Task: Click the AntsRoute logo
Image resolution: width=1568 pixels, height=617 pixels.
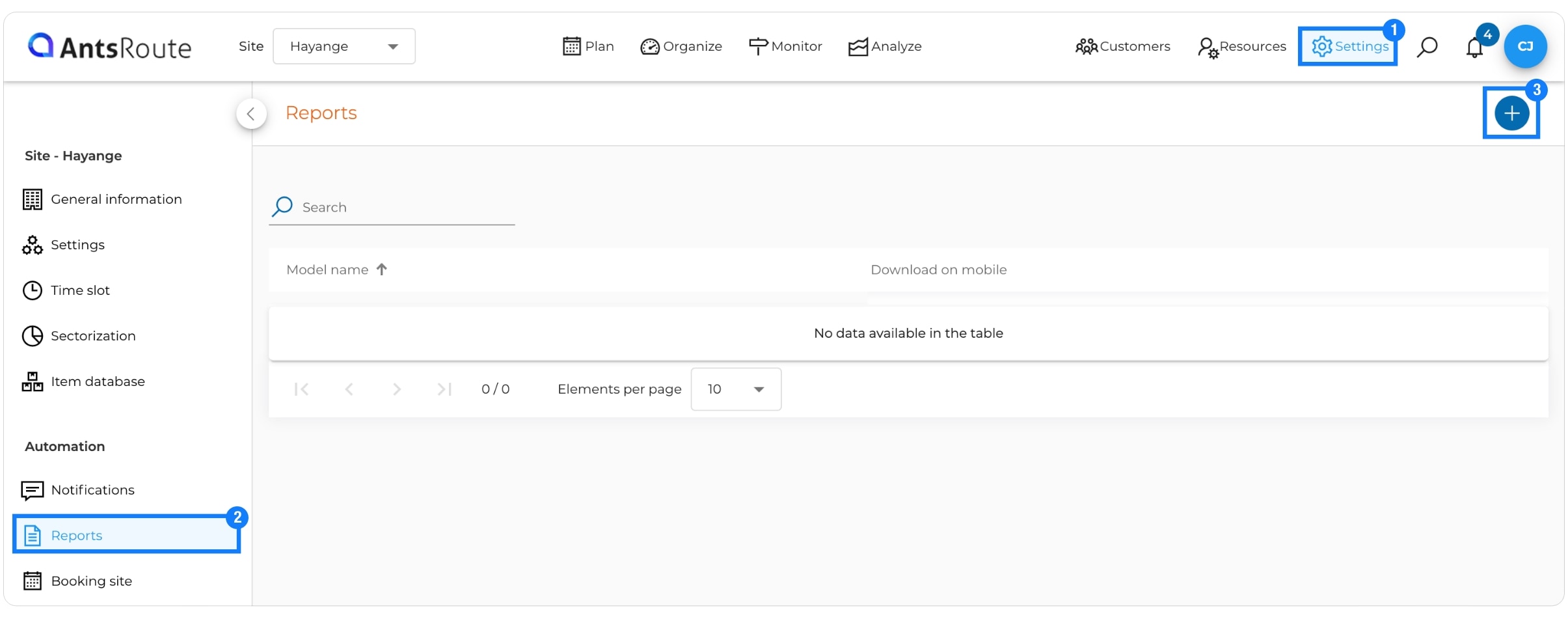Action: point(109,47)
